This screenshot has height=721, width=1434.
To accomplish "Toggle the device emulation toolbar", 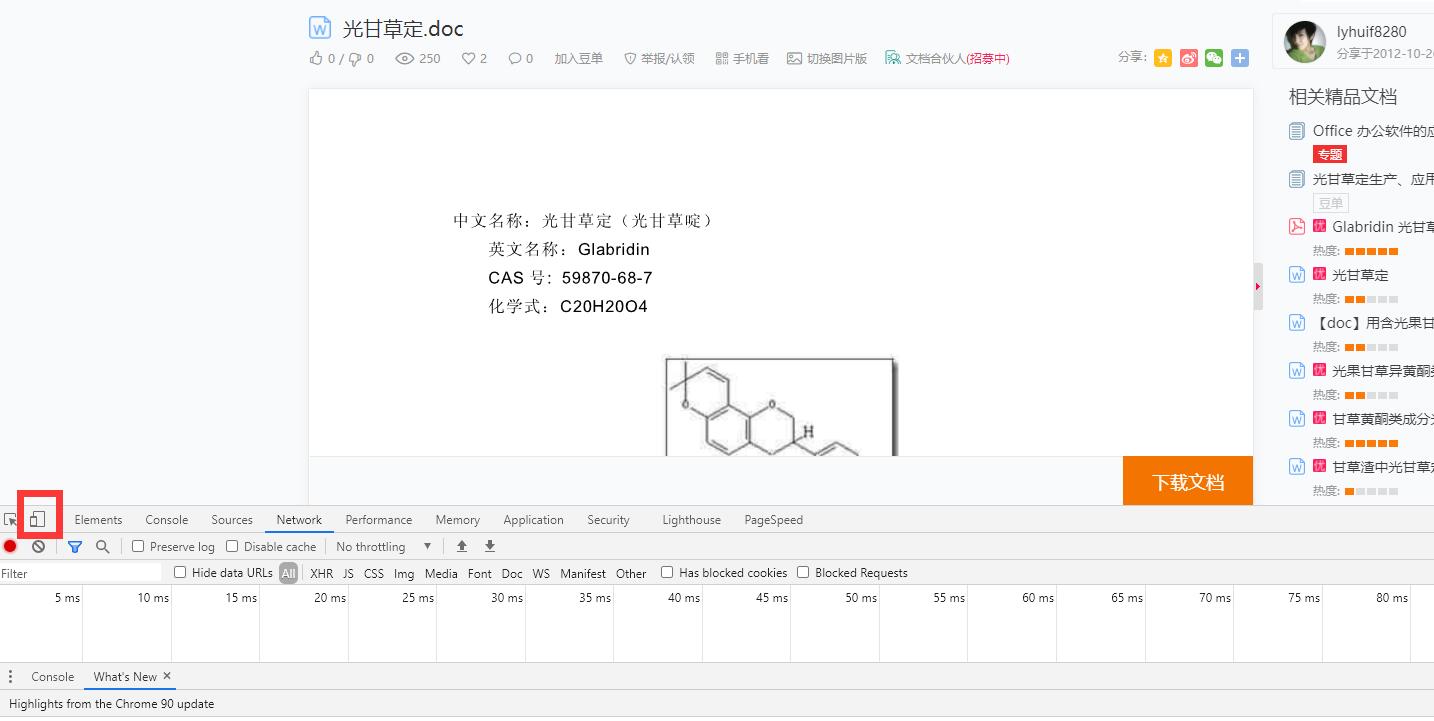I will (38, 518).
